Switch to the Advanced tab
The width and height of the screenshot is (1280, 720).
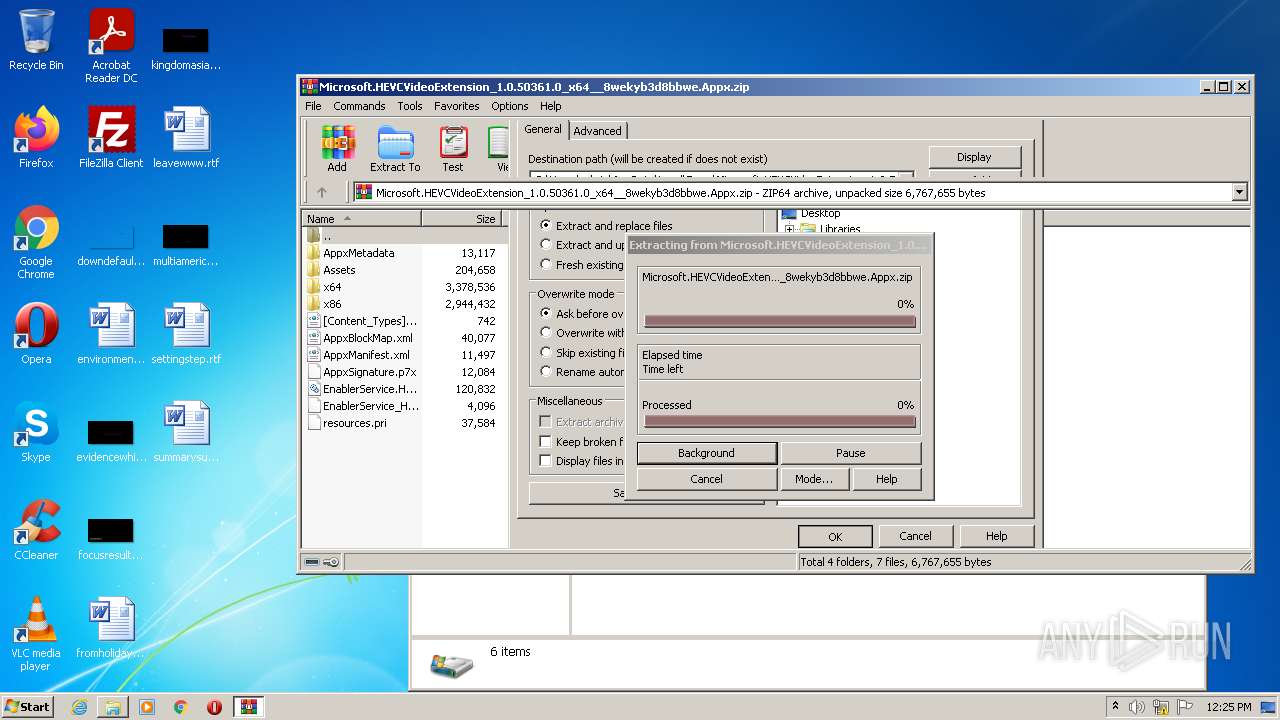pyautogui.click(x=598, y=131)
